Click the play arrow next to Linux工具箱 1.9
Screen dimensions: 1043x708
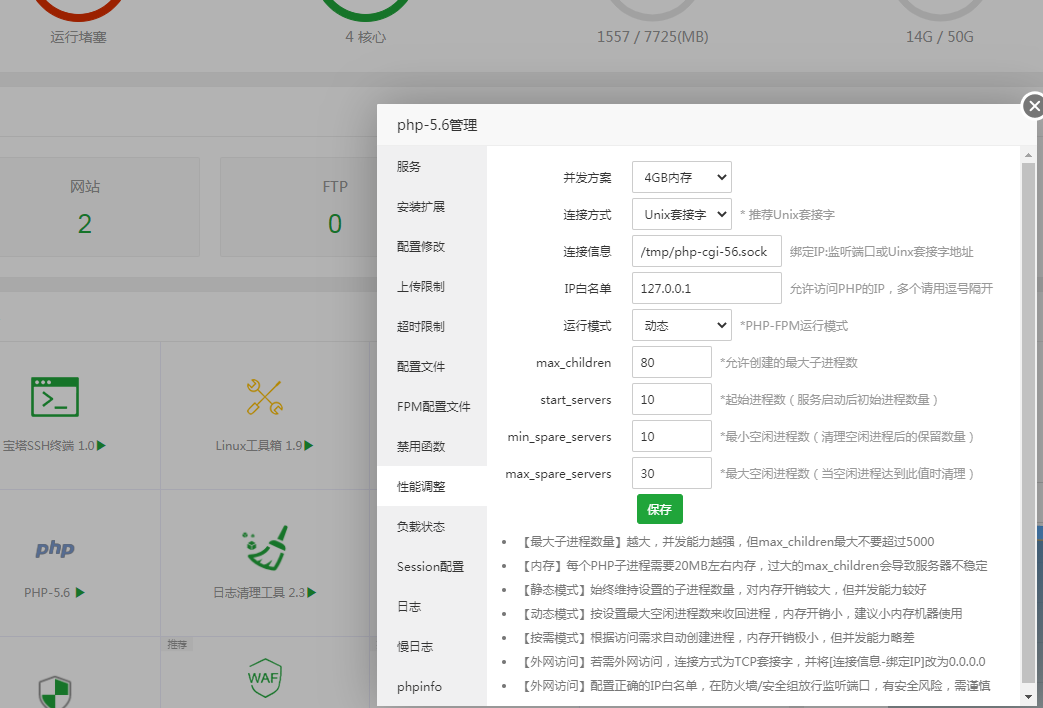(309, 446)
